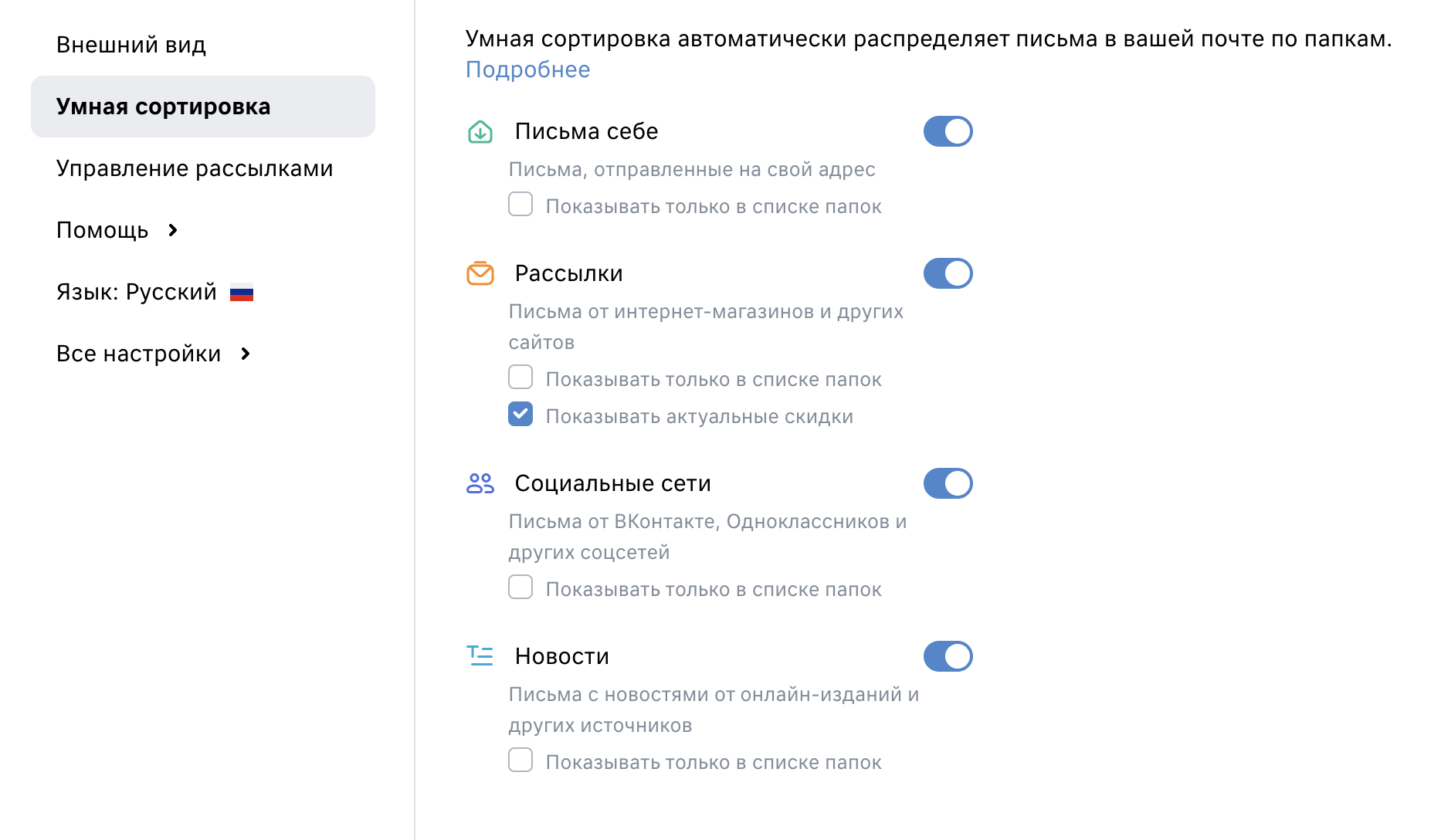The height and width of the screenshot is (840, 1441).
Task: Switch off the Новости toggle
Action: point(948,656)
